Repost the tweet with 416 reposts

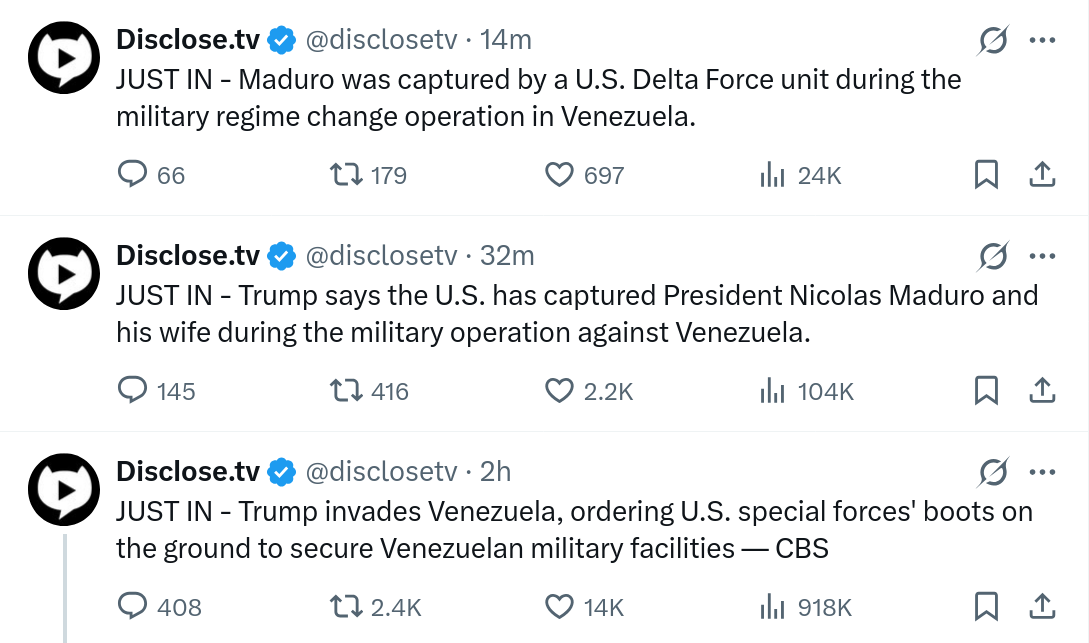point(345,391)
